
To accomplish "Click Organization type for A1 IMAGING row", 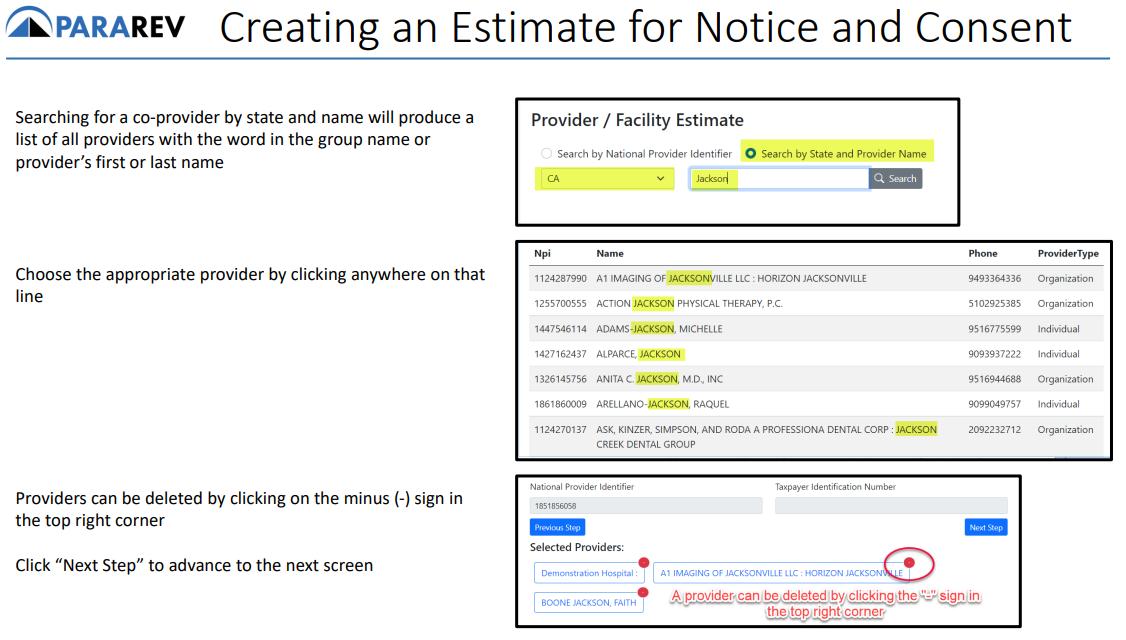I will coord(1065,279).
